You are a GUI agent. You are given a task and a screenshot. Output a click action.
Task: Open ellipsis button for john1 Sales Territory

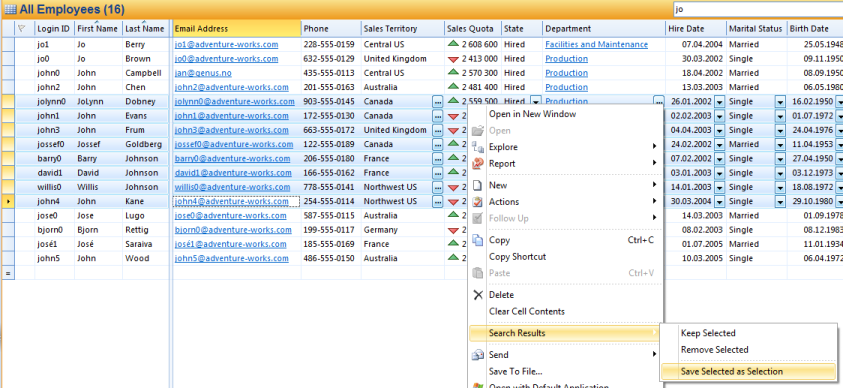tap(438, 116)
